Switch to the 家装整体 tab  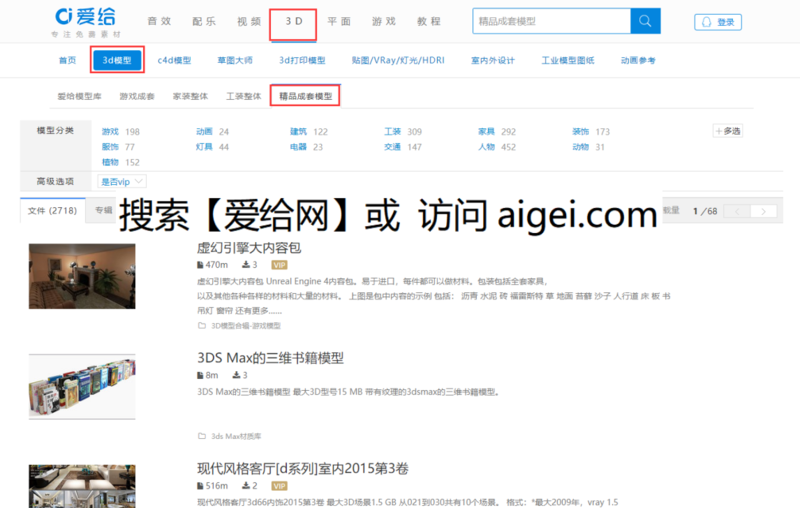190,96
